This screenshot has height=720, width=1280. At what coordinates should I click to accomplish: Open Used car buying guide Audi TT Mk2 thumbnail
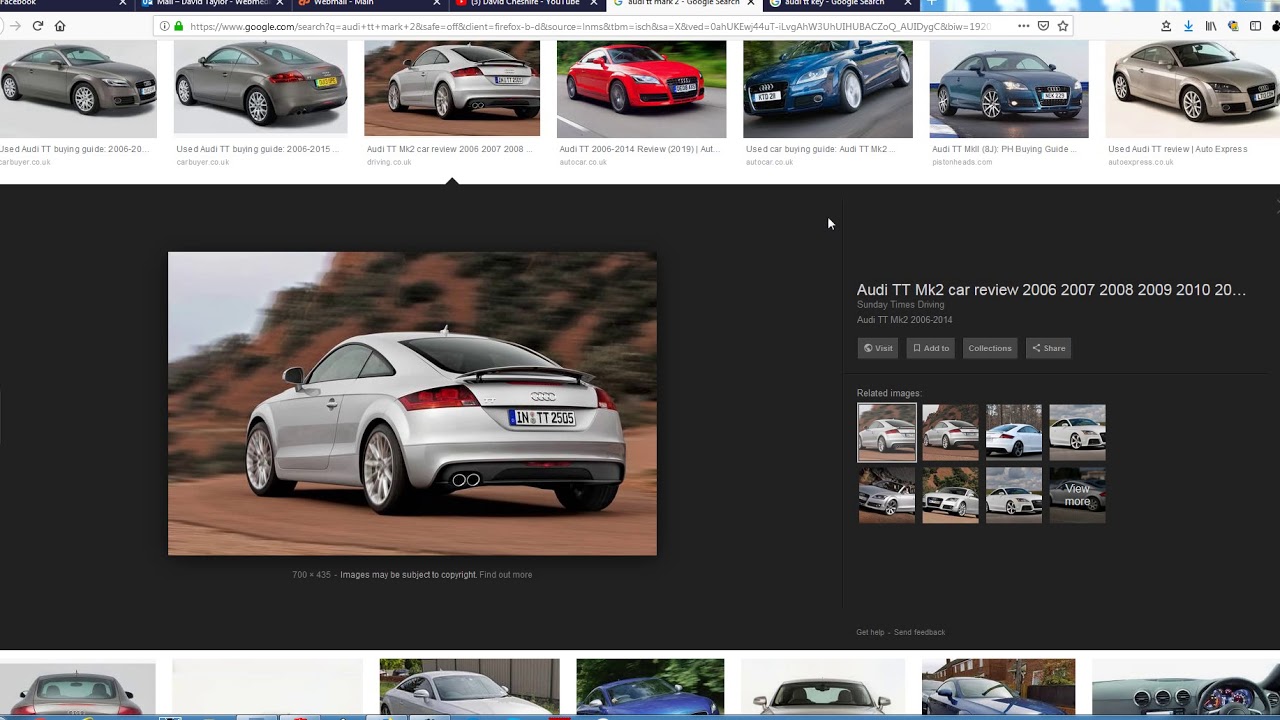(x=828, y=88)
